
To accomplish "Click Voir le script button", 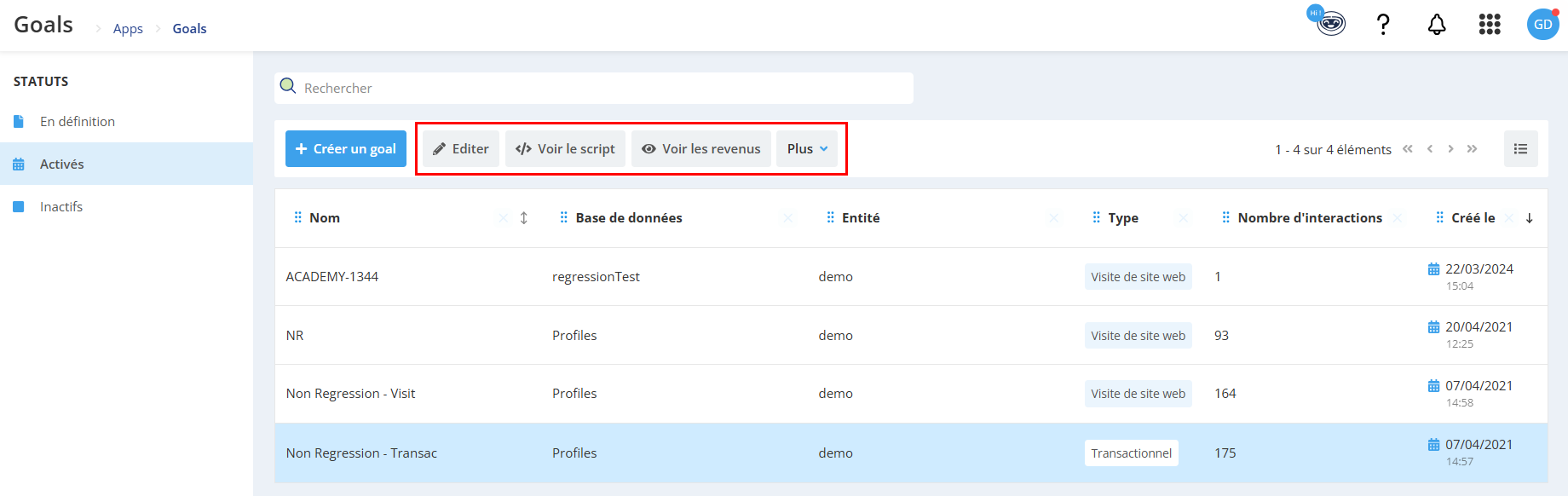I will tap(566, 149).
